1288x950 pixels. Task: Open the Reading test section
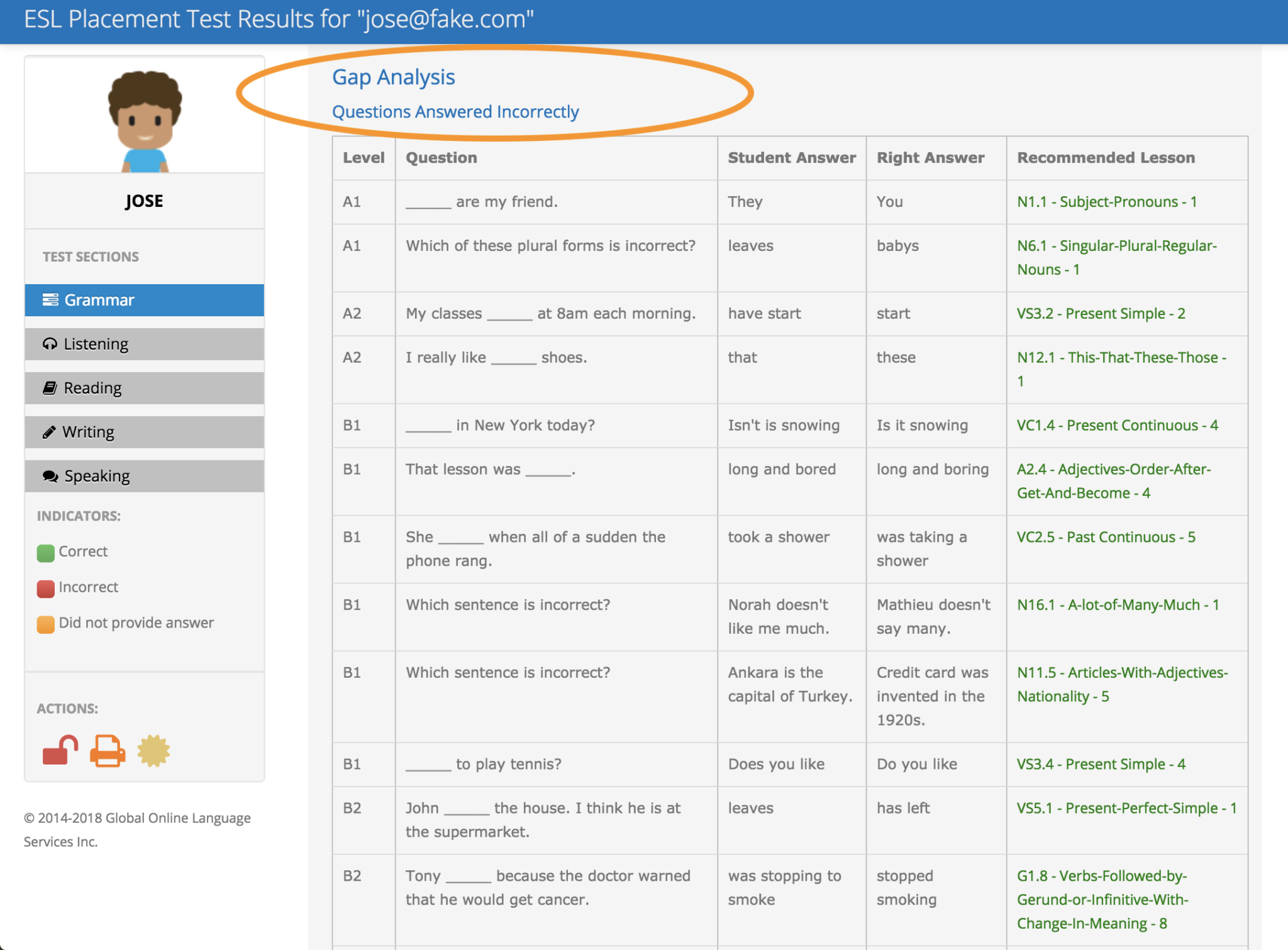coord(144,388)
